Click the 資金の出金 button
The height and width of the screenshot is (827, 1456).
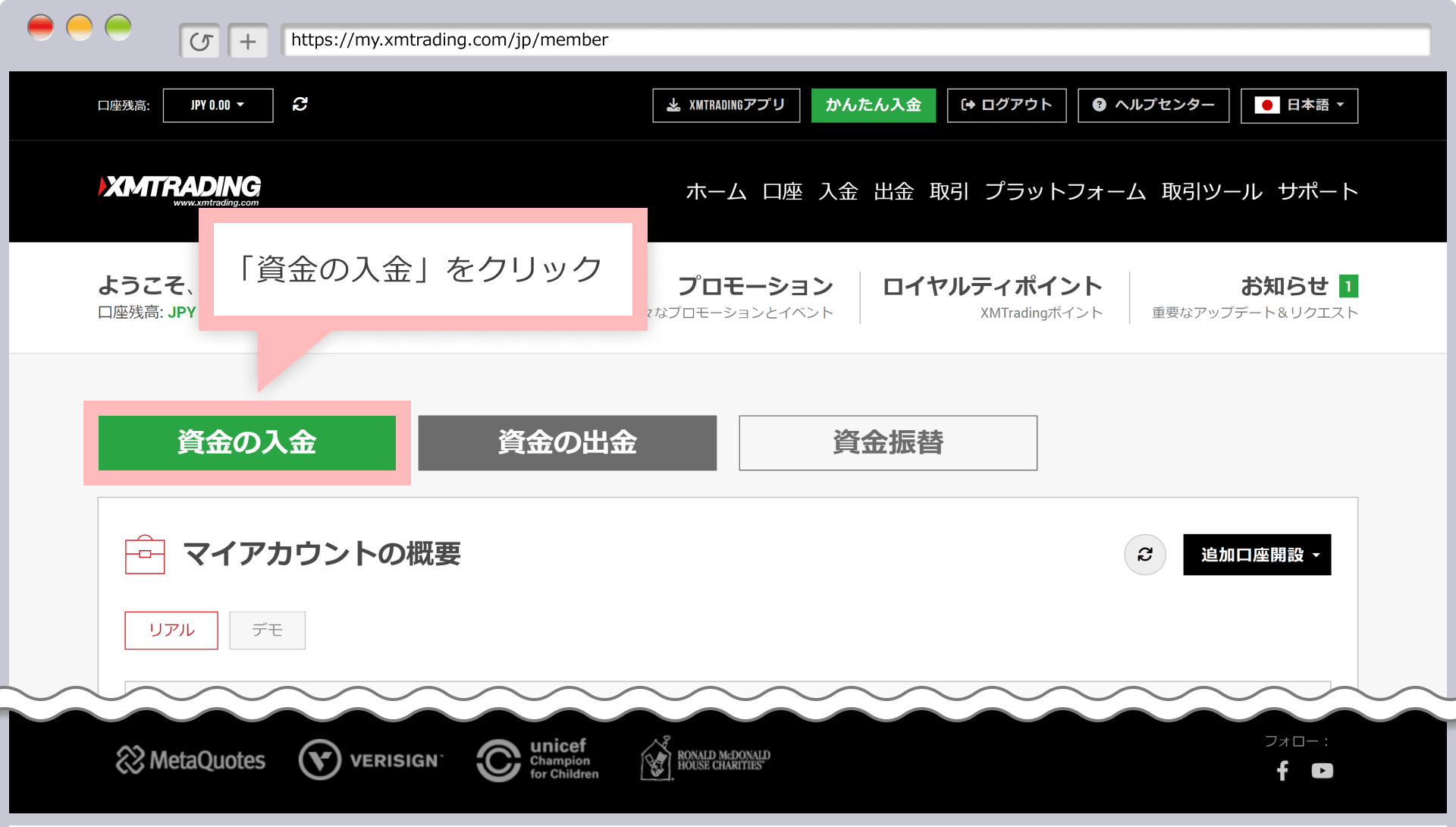(567, 443)
